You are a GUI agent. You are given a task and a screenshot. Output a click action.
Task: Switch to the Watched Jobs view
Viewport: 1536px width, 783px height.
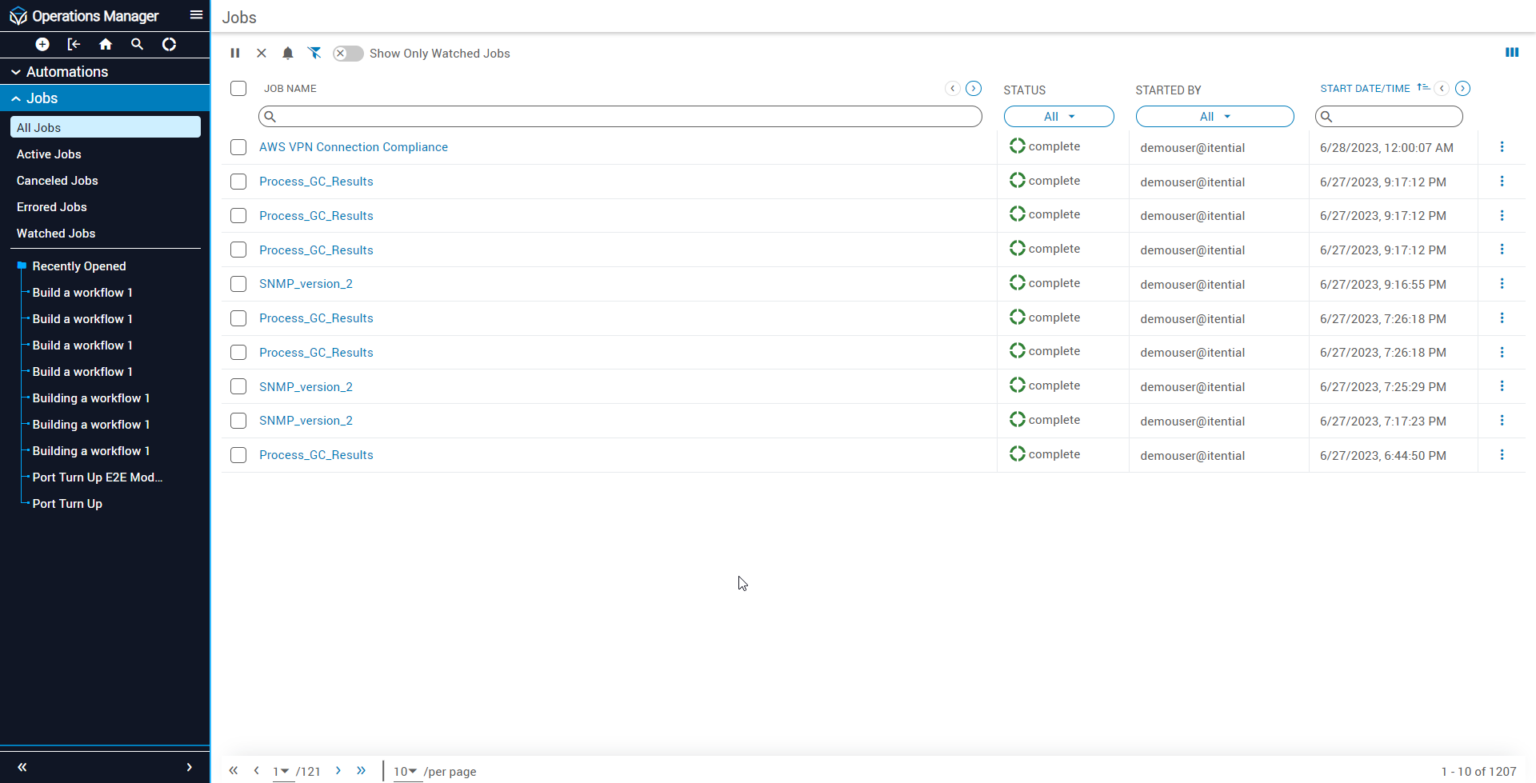(x=56, y=233)
